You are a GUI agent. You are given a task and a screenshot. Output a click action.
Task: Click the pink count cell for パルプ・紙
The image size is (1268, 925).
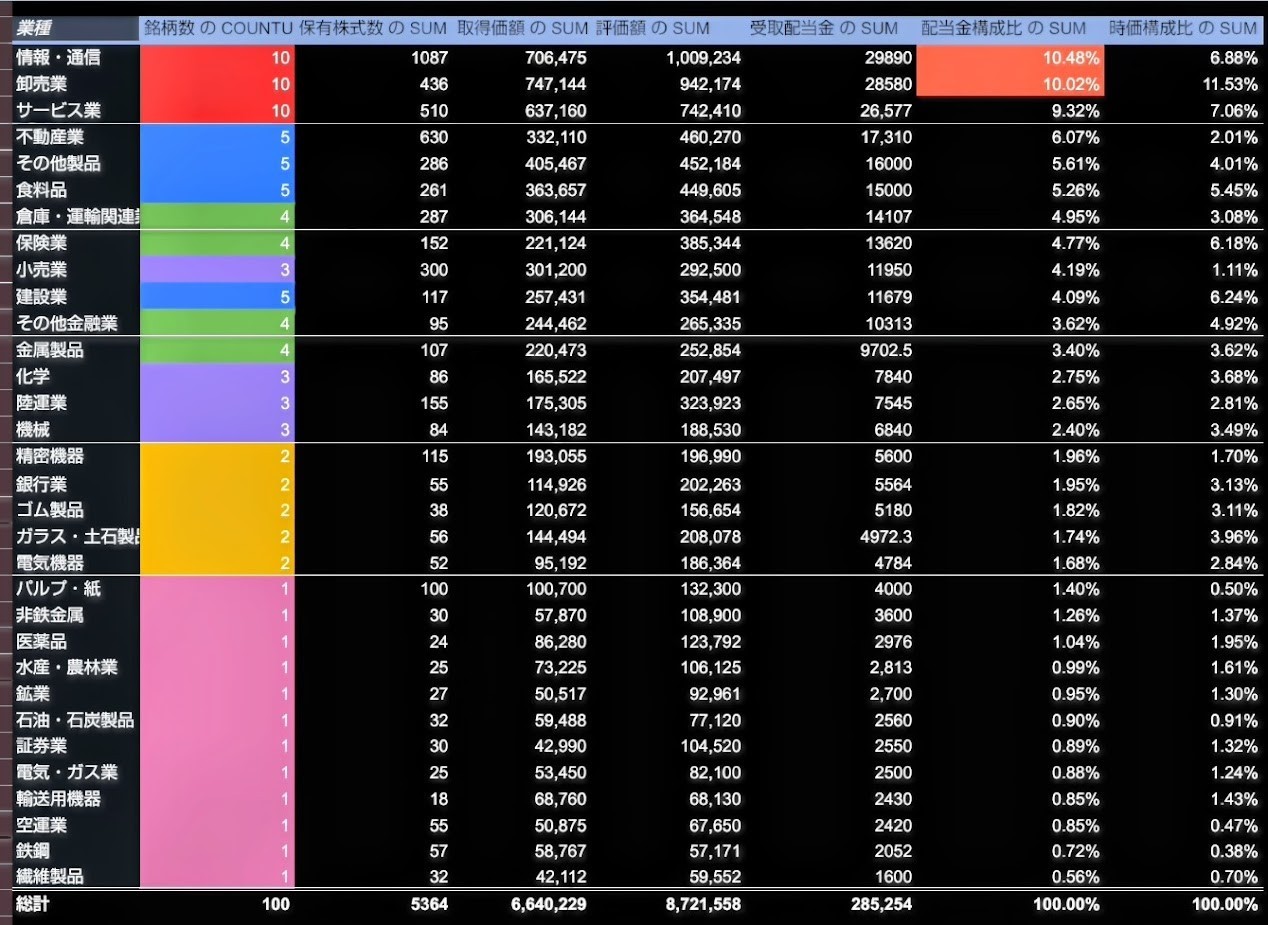pyautogui.click(x=218, y=589)
